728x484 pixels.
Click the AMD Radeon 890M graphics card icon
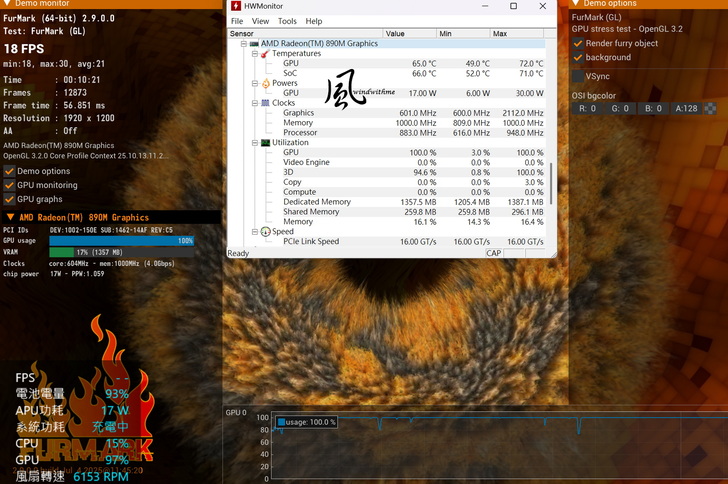click(254, 44)
